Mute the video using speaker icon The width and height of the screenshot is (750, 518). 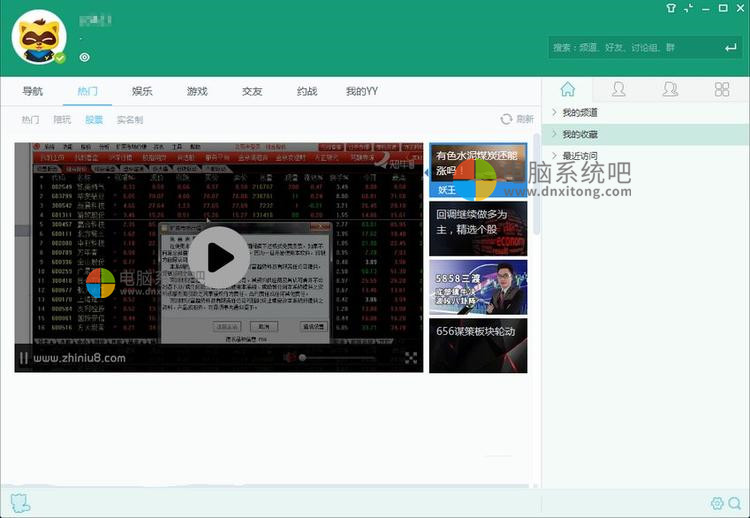tap(288, 357)
